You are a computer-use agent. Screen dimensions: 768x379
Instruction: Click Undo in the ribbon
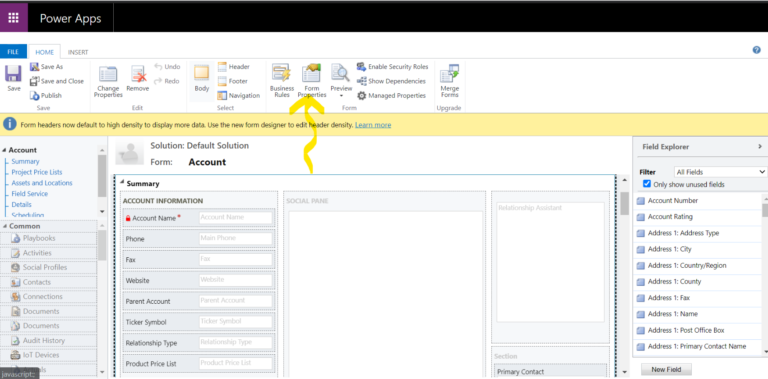168,67
